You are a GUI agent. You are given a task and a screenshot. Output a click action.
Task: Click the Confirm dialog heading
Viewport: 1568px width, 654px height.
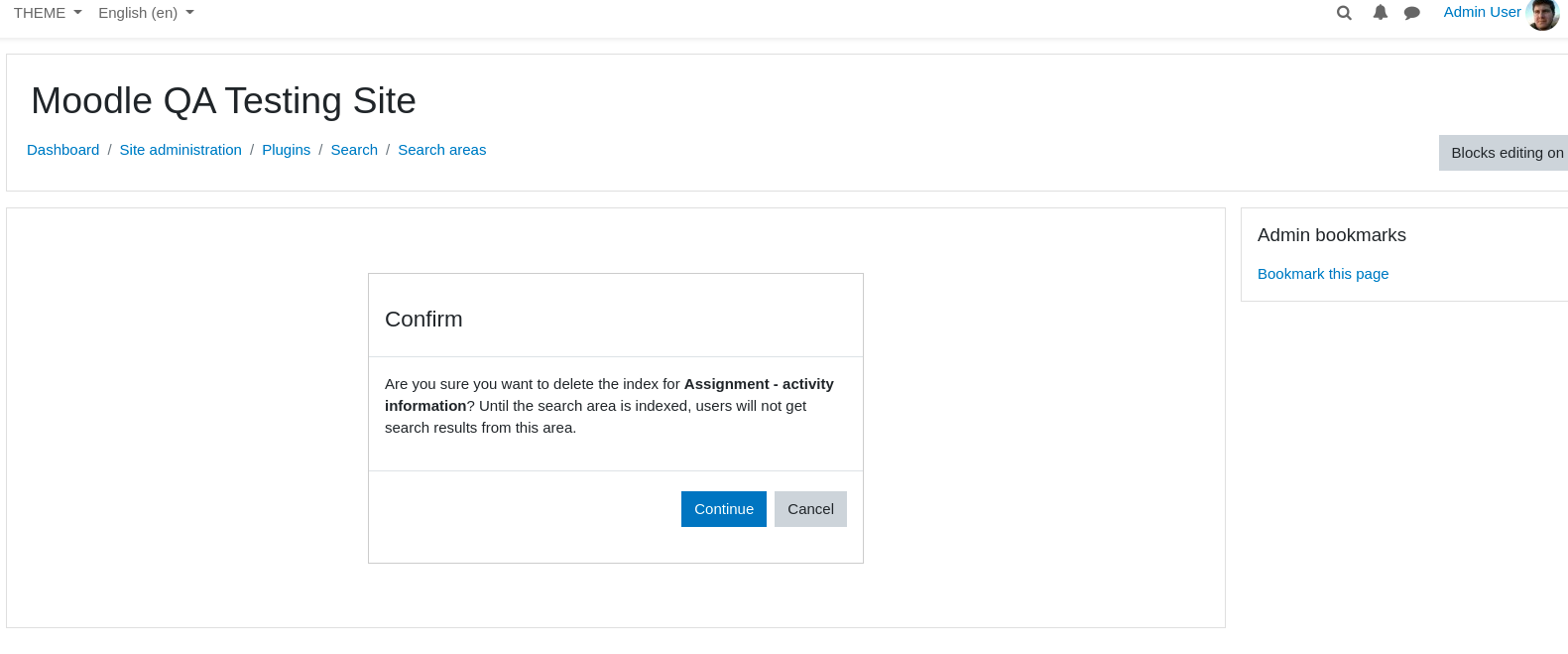(x=423, y=320)
